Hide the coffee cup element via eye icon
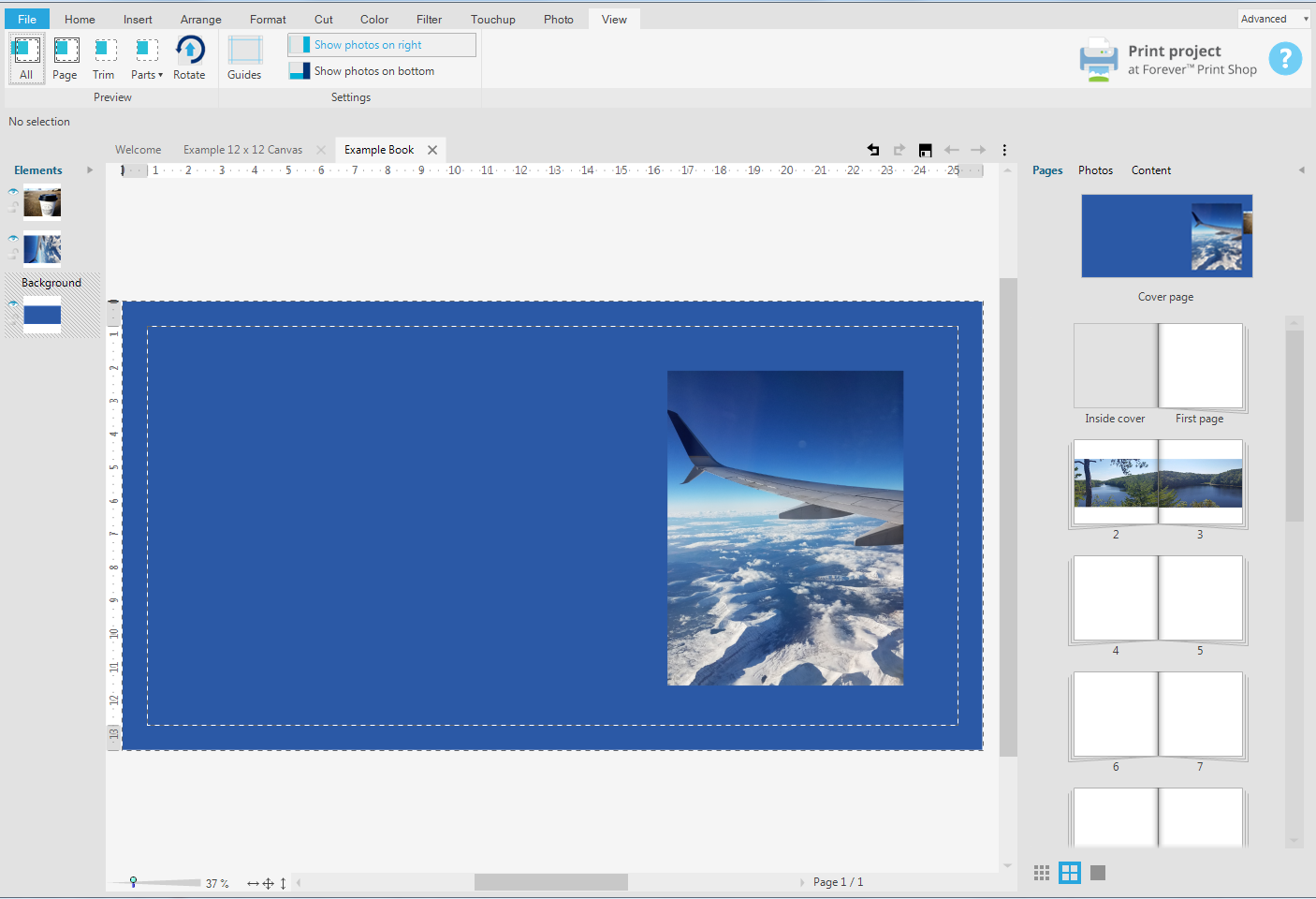 [x=13, y=191]
